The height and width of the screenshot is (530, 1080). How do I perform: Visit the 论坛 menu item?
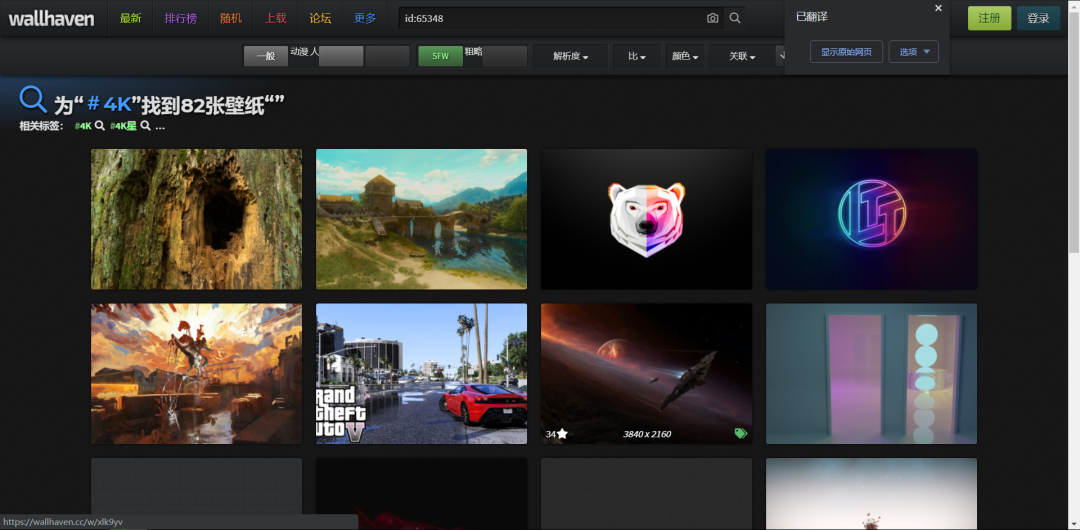coord(320,19)
